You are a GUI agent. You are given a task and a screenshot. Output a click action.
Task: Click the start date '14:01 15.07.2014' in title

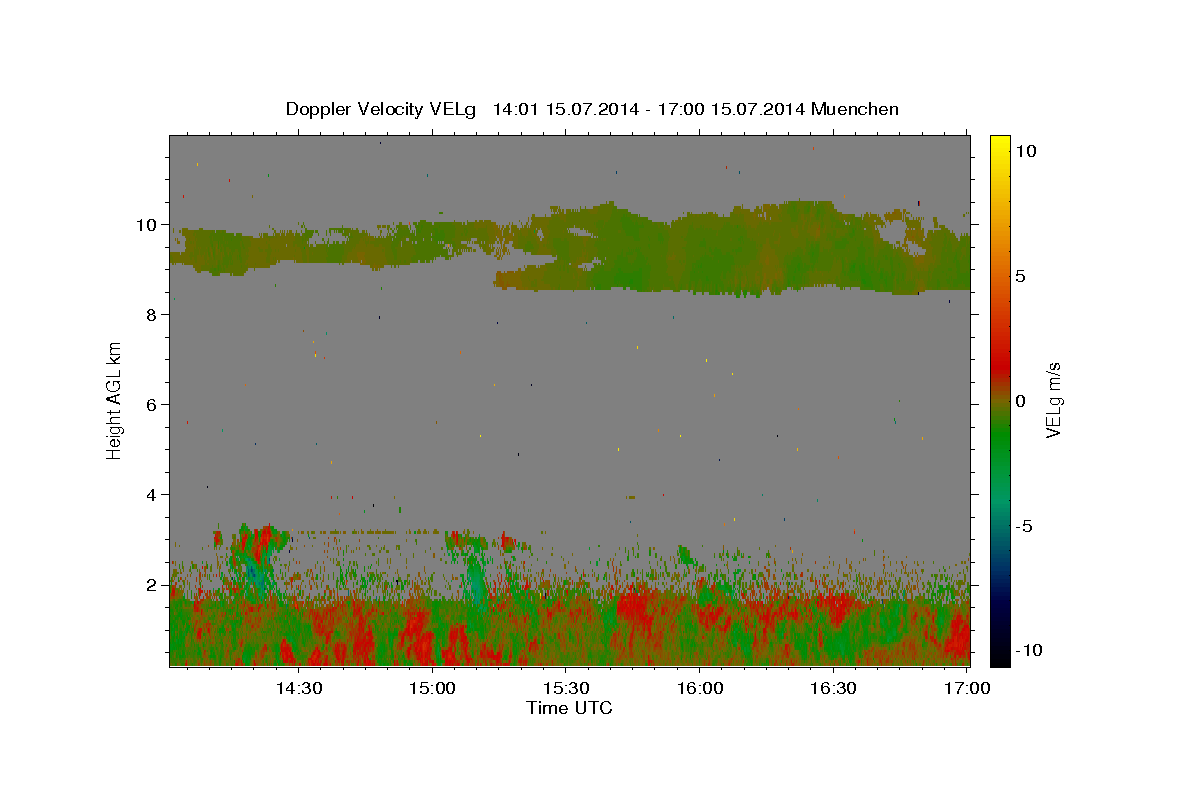pos(564,109)
